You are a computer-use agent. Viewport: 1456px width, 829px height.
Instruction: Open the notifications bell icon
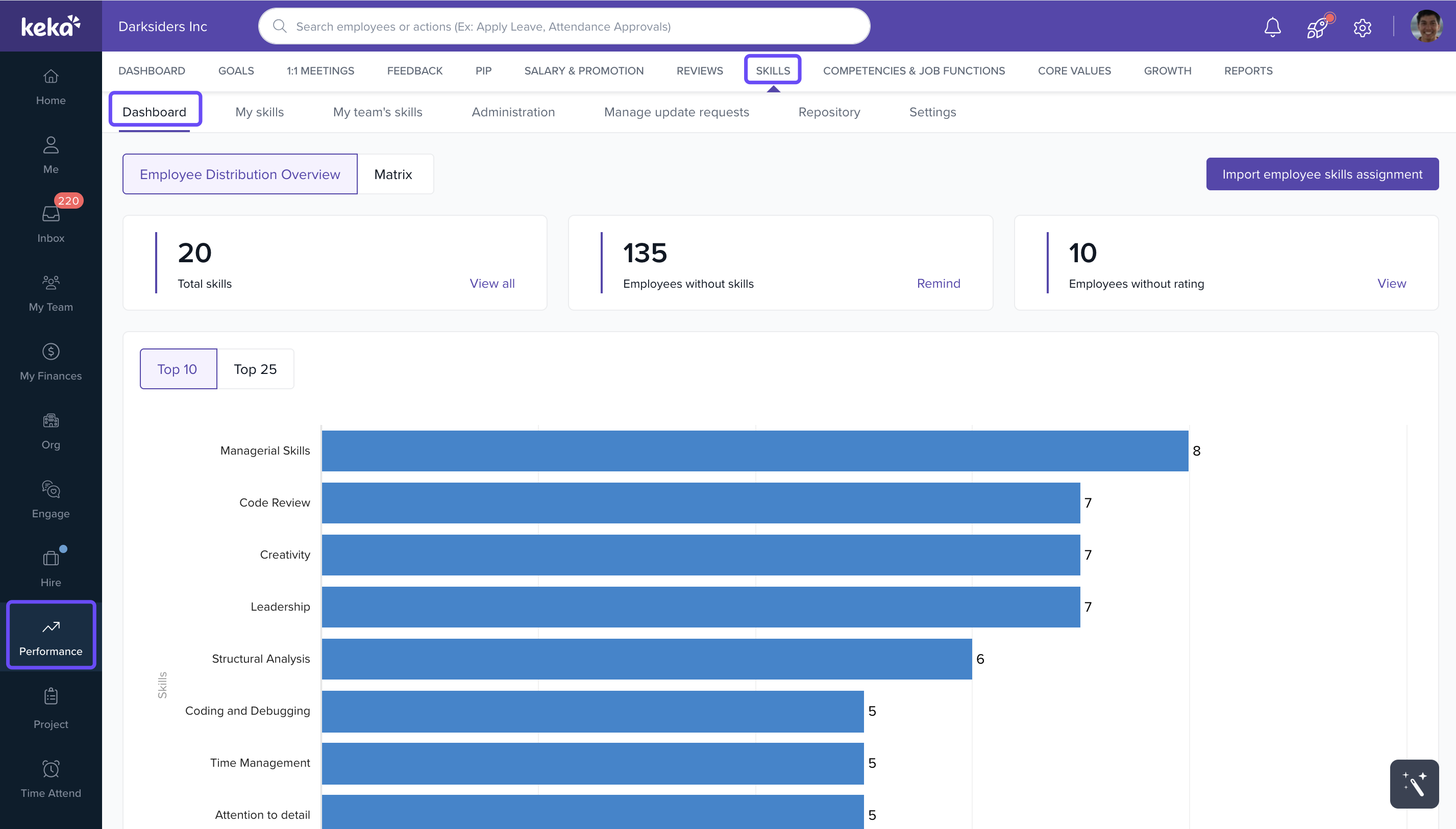point(1272,27)
